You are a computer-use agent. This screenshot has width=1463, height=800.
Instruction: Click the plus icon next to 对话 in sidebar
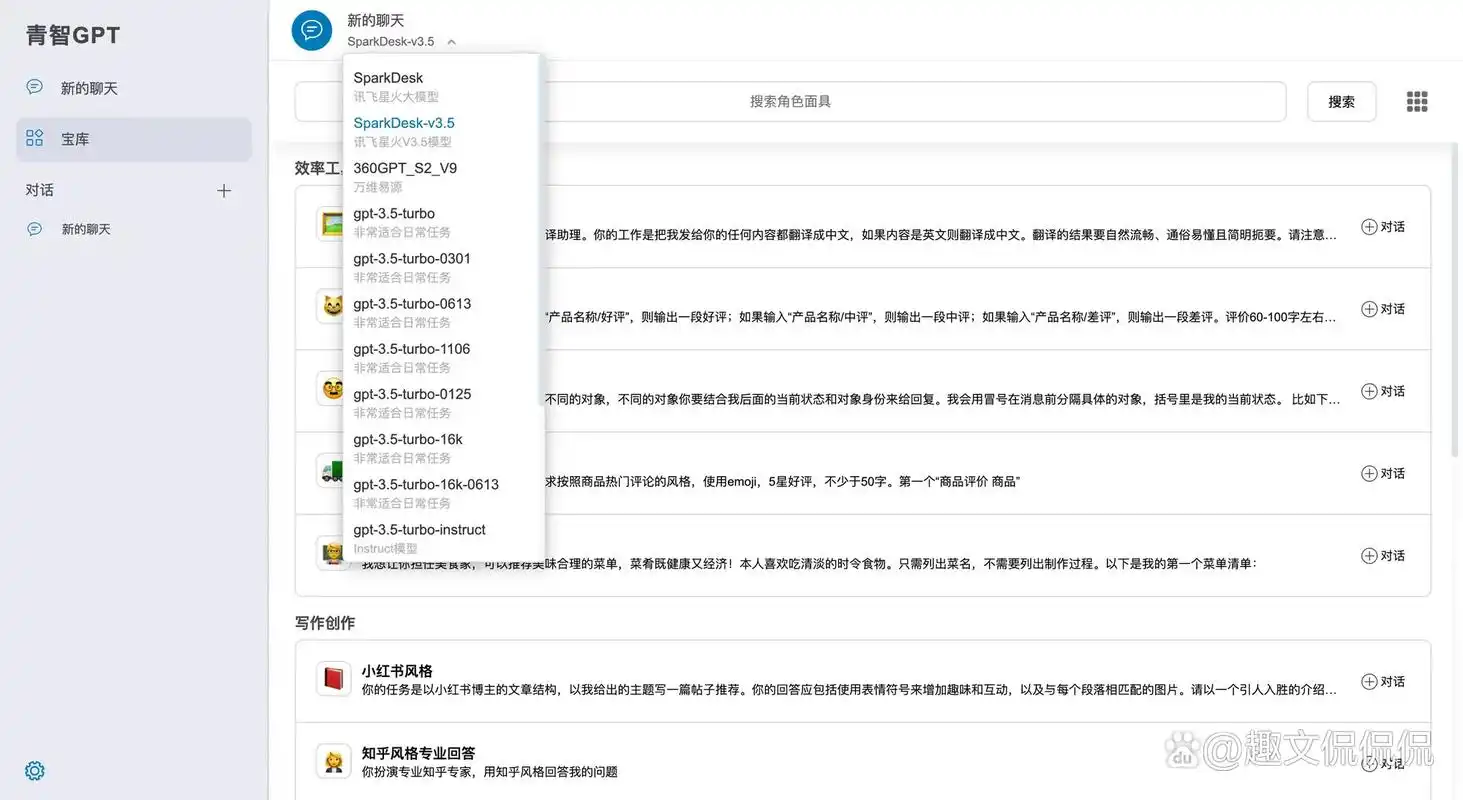point(224,189)
